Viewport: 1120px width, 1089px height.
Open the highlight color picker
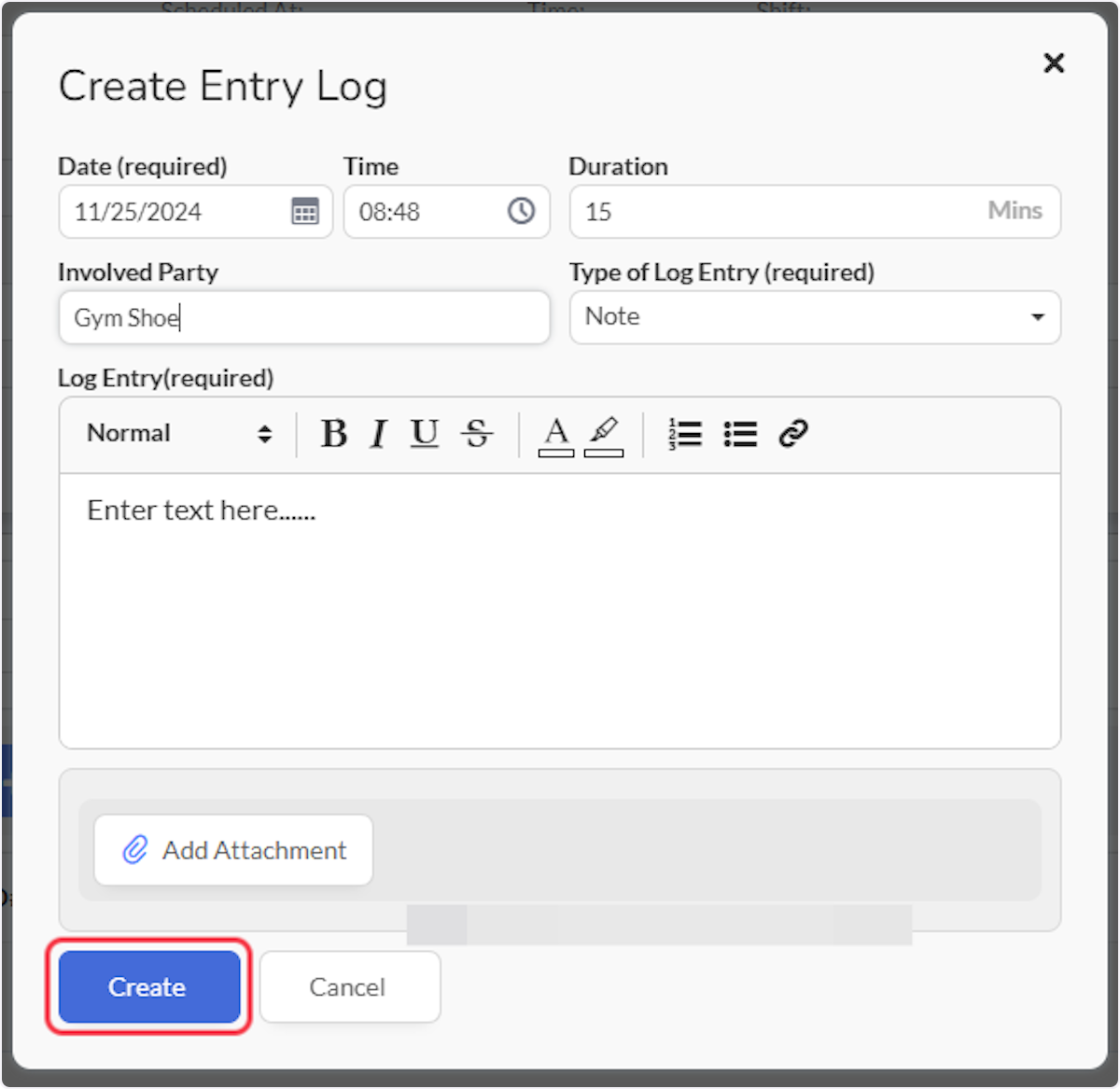tap(604, 436)
